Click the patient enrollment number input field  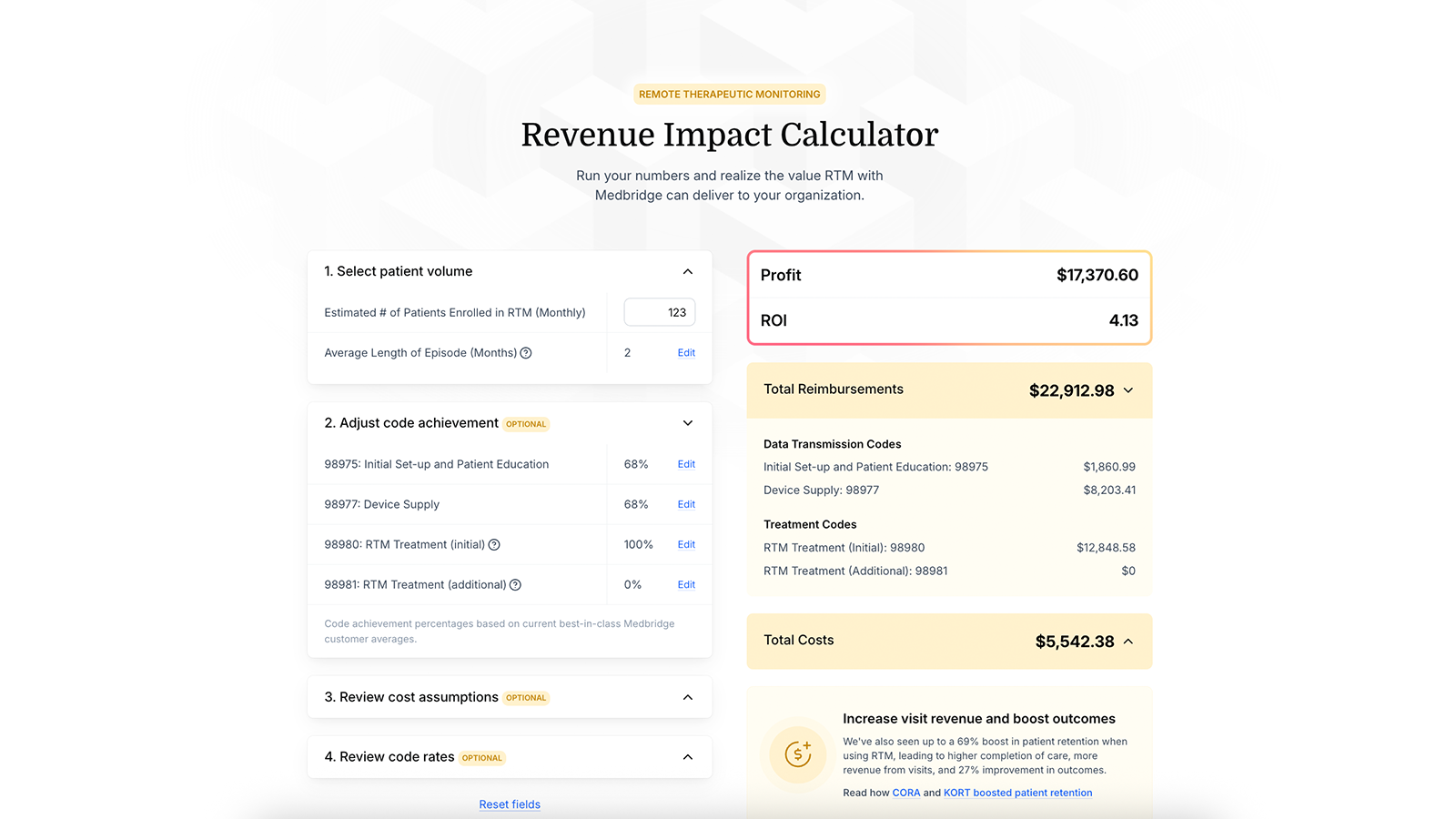(659, 312)
